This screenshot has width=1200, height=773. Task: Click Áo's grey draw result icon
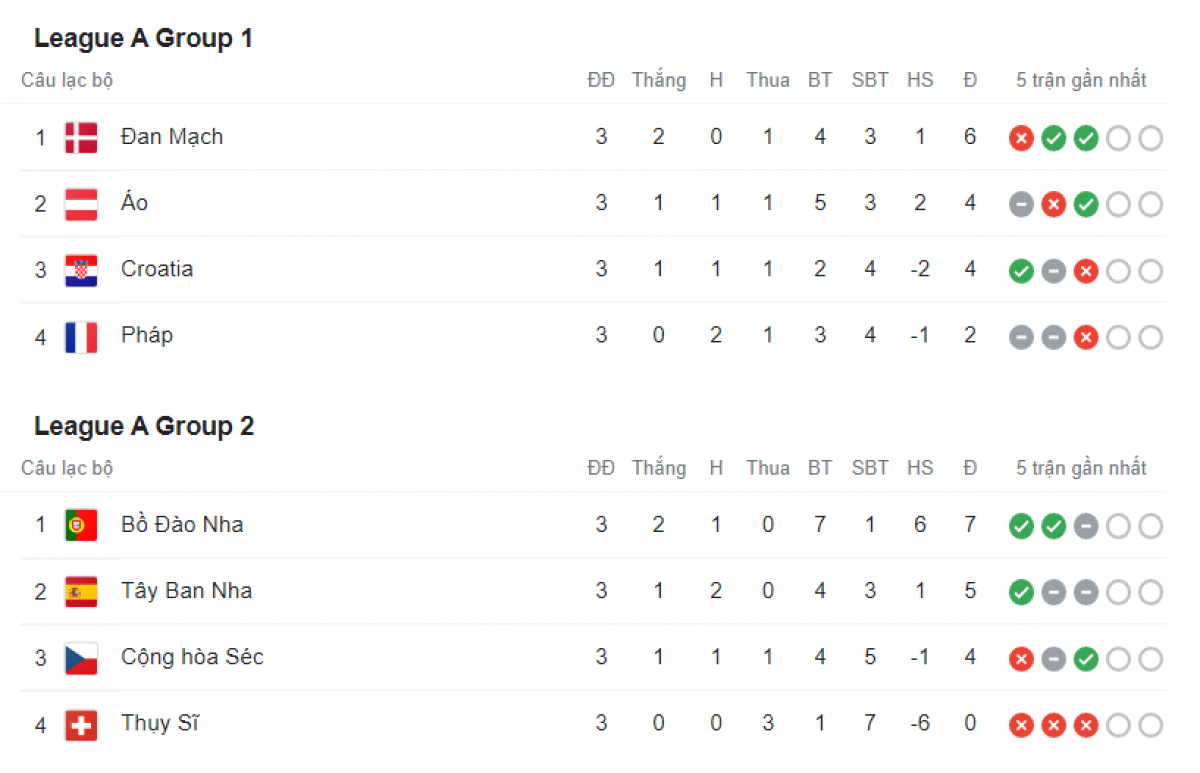pyautogui.click(x=1021, y=204)
